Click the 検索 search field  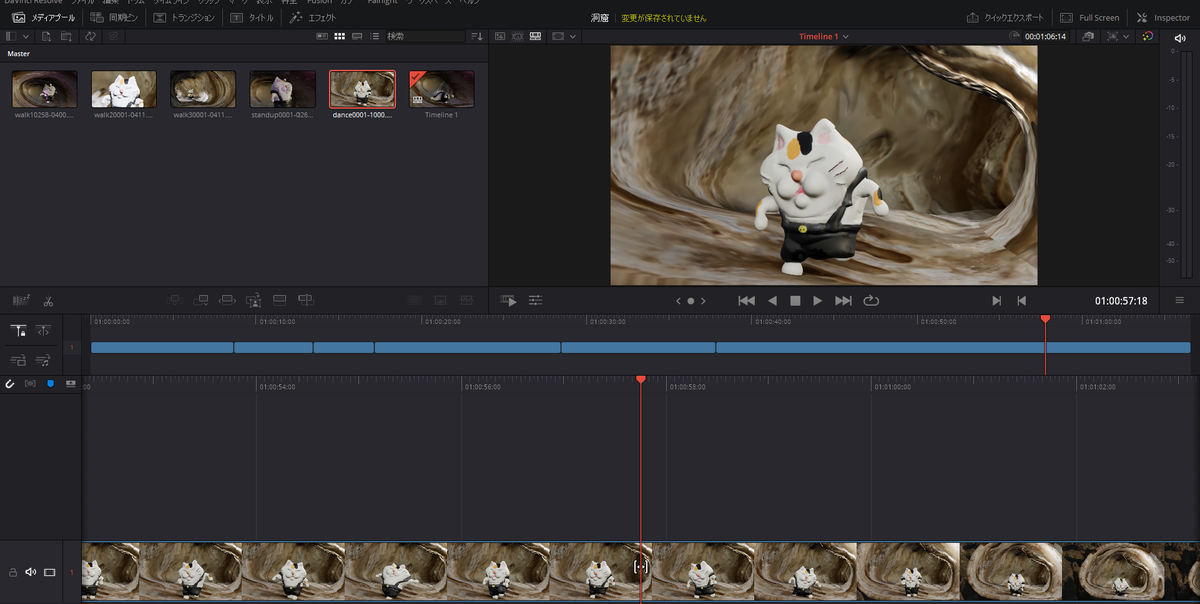click(425, 36)
